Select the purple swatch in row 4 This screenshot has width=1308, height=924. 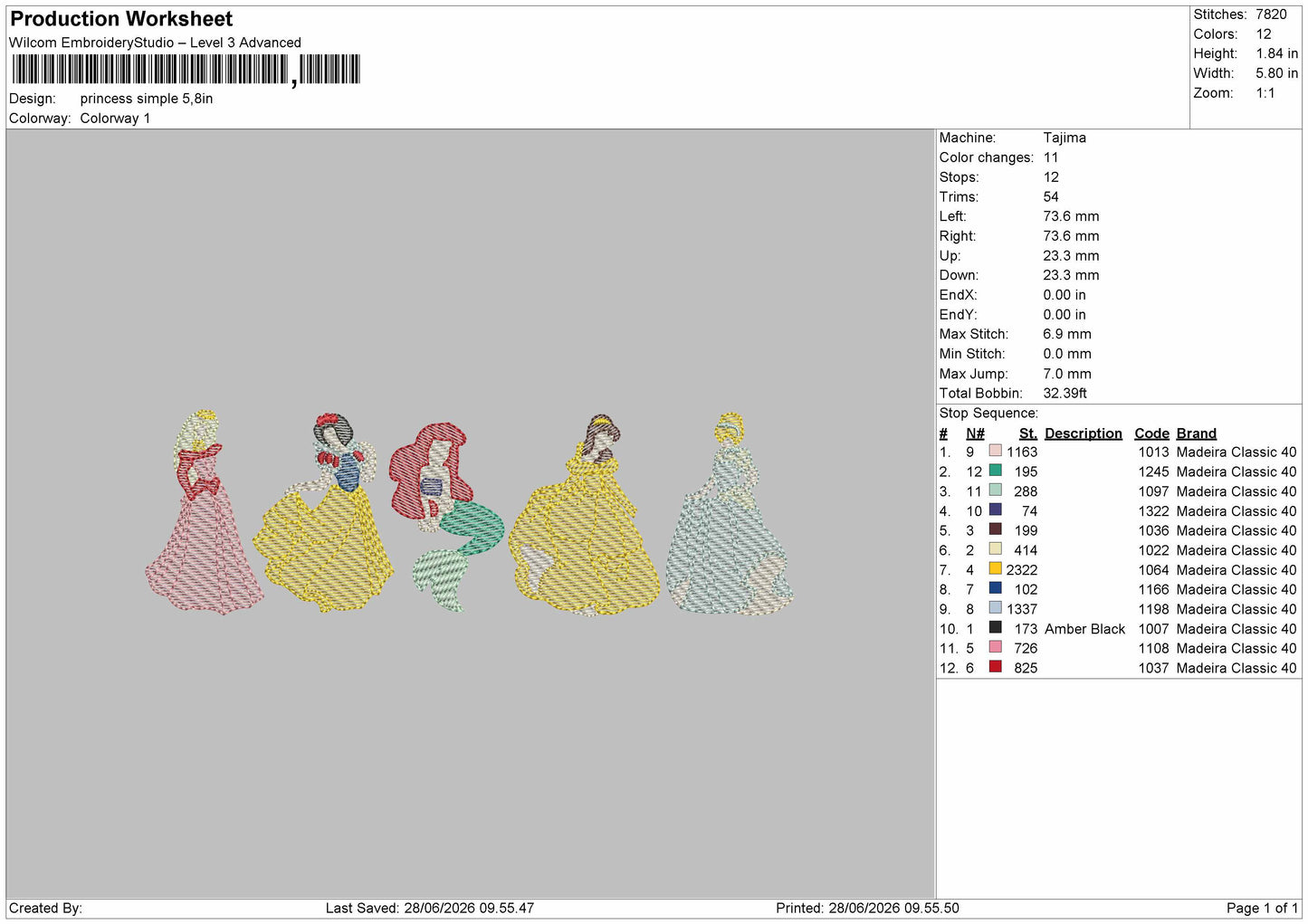point(996,510)
